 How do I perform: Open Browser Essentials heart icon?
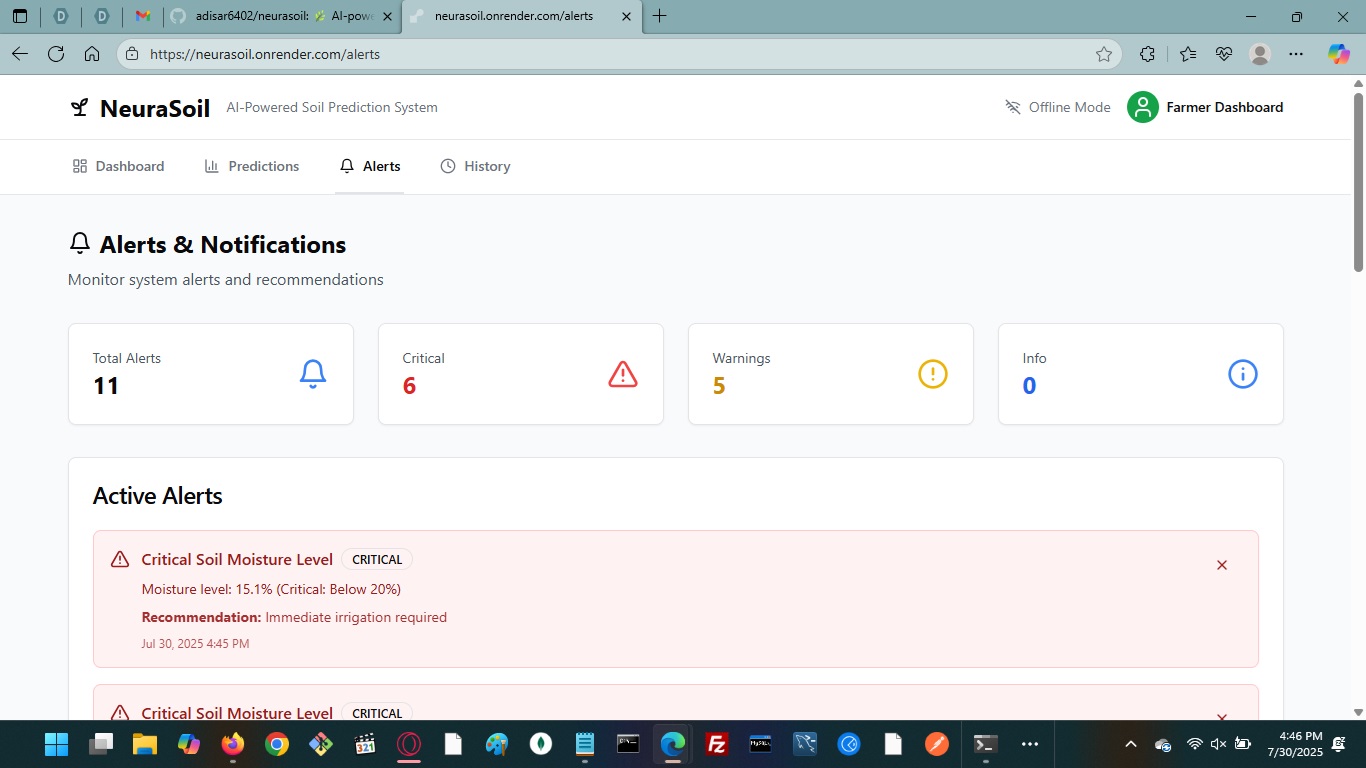[1224, 54]
